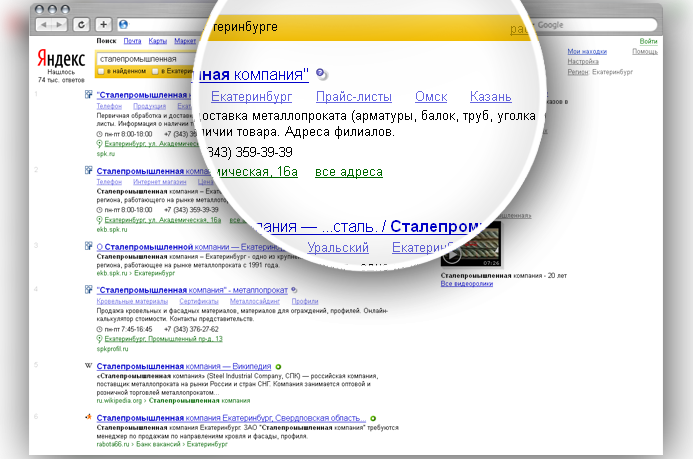Play the video with the play button

point(452,254)
